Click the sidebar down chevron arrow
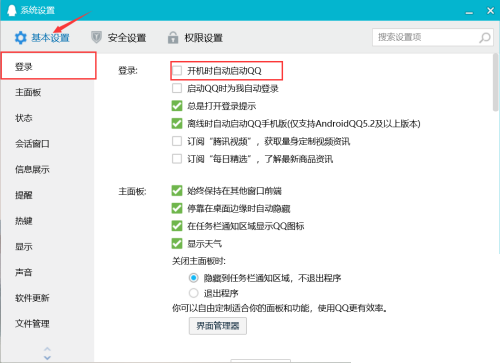The height and width of the screenshot is (363, 500). point(47,358)
